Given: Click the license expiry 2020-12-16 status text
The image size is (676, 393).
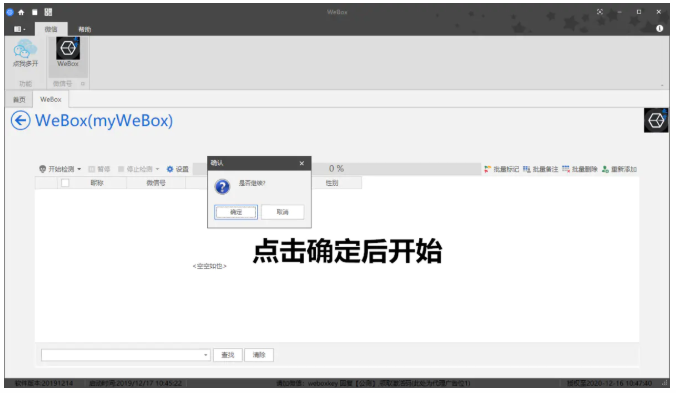Looking at the screenshot, I should pos(609,383).
